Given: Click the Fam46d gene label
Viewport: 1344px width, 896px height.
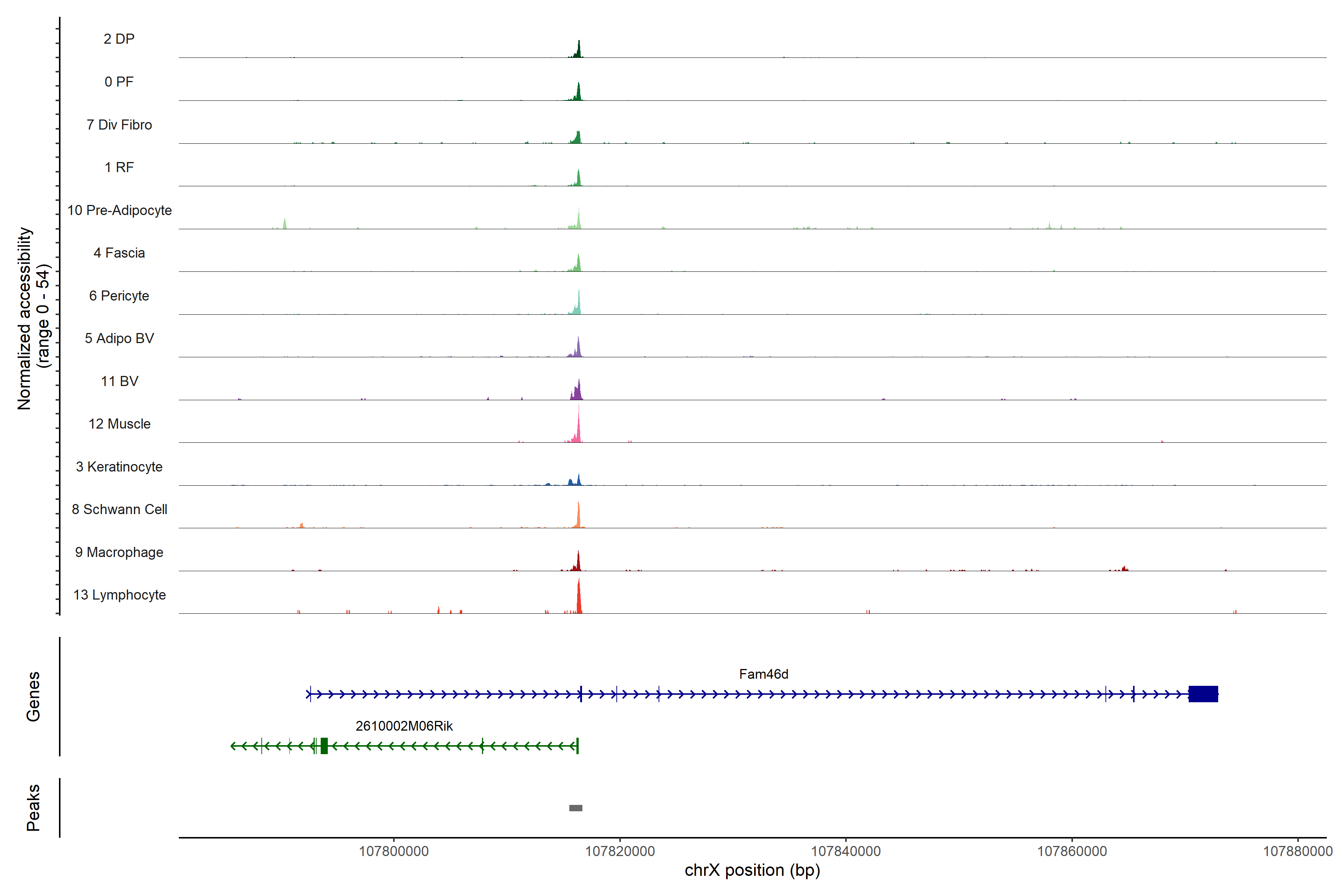Looking at the screenshot, I should pos(763,674).
